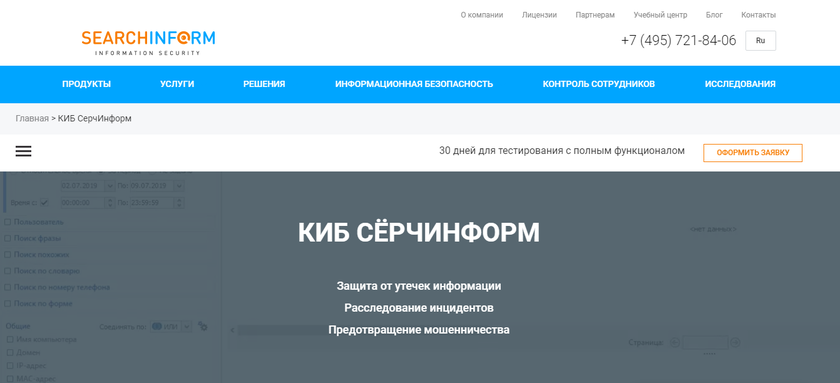The height and width of the screenshot is (383, 840).
Task: Click the SearchInform logo
Action: point(148,43)
